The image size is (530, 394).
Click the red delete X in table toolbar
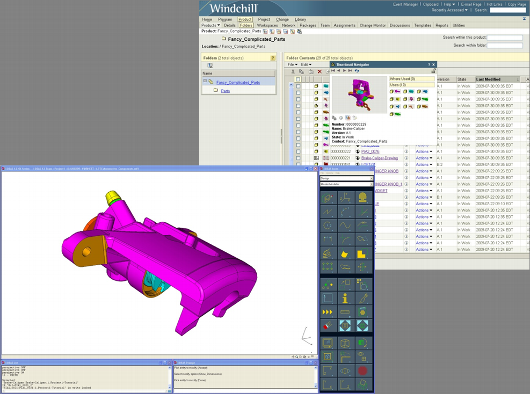click(x=319, y=72)
